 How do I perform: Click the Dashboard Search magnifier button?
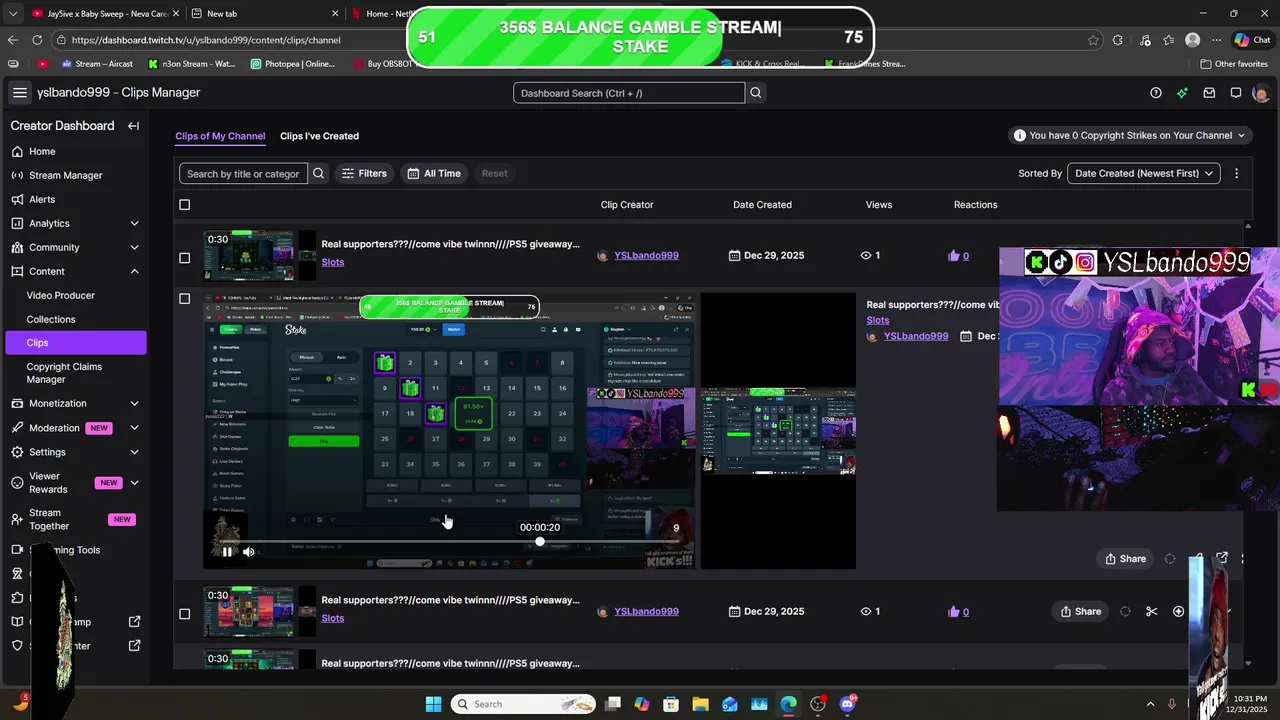(756, 93)
